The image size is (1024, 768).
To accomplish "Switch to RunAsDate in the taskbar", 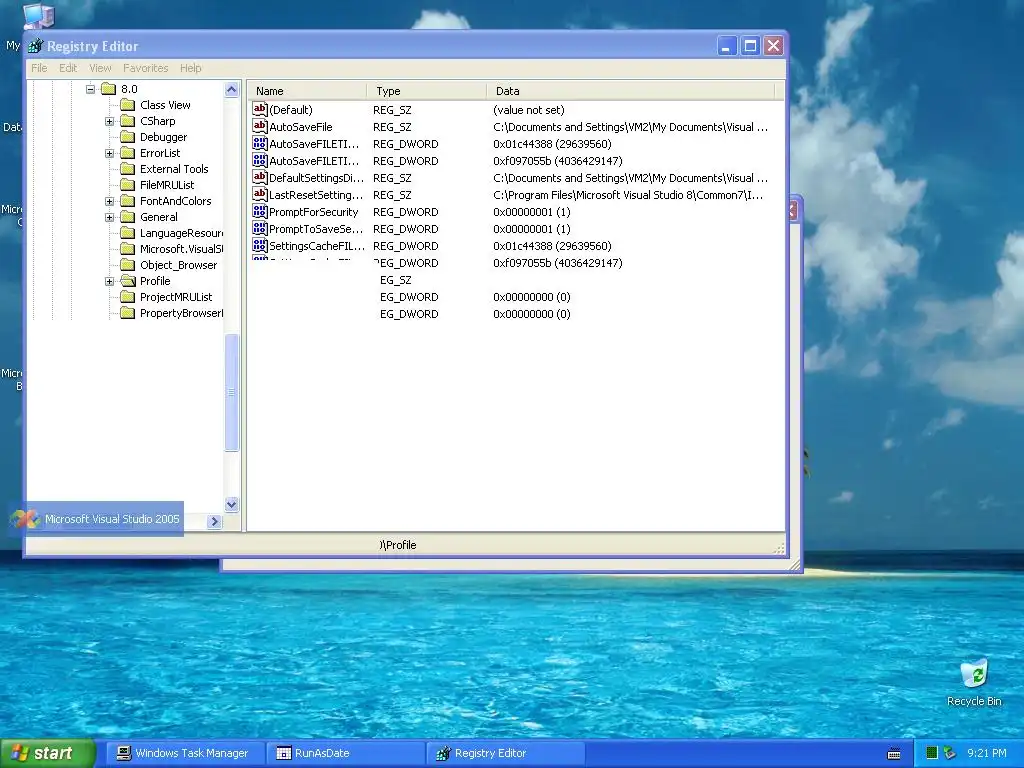I will coord(345,753).
